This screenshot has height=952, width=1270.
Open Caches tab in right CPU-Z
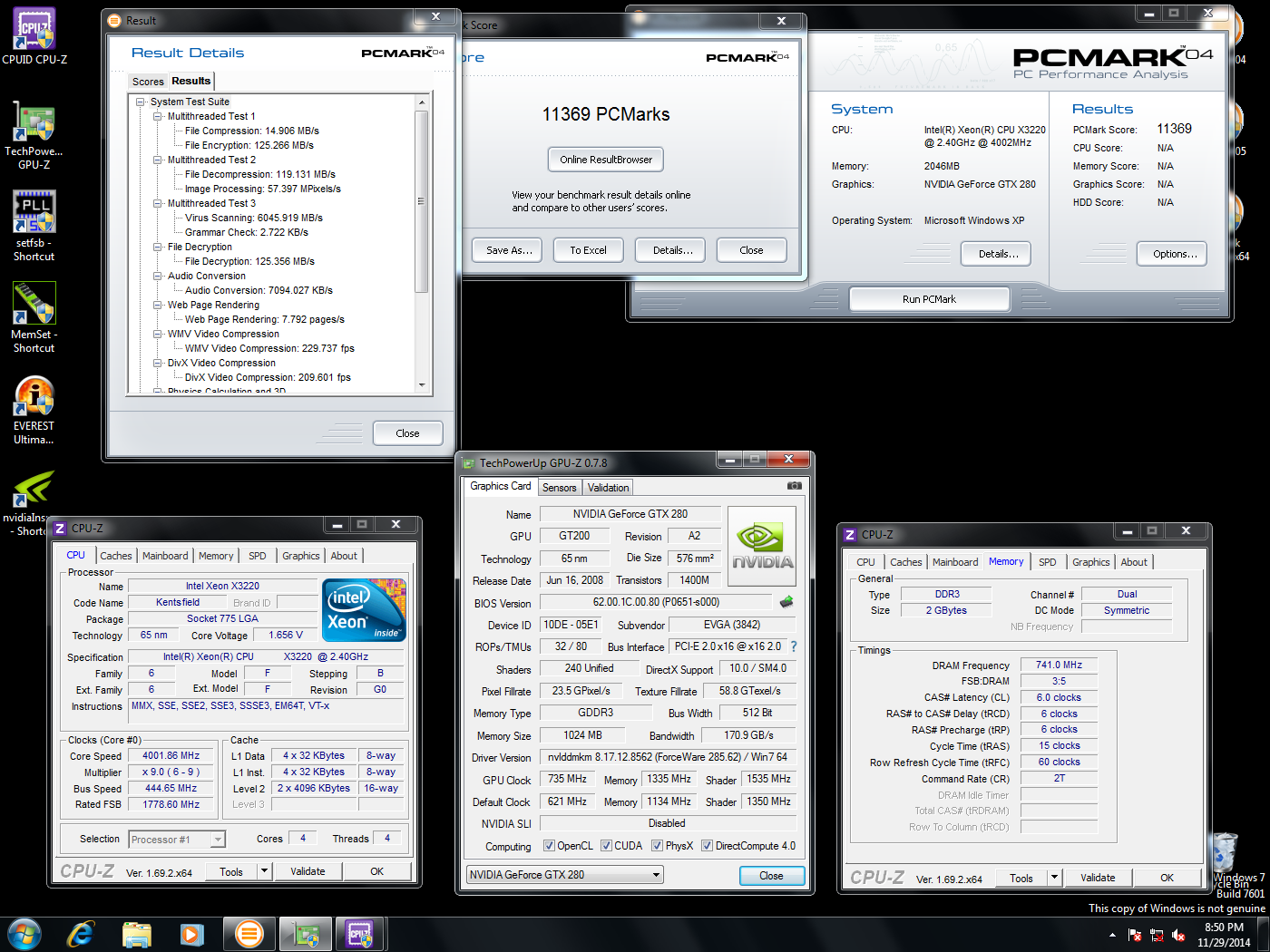coord(905,562)
